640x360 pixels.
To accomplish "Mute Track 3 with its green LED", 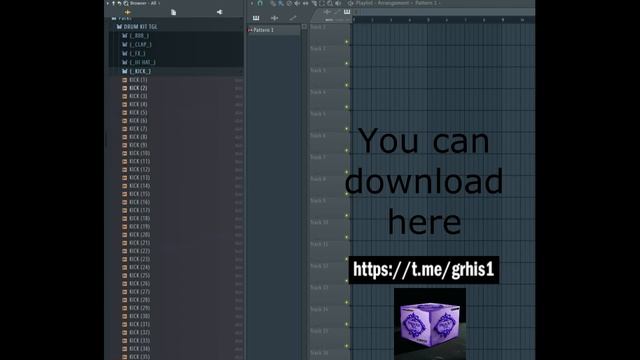I will 347,85.
